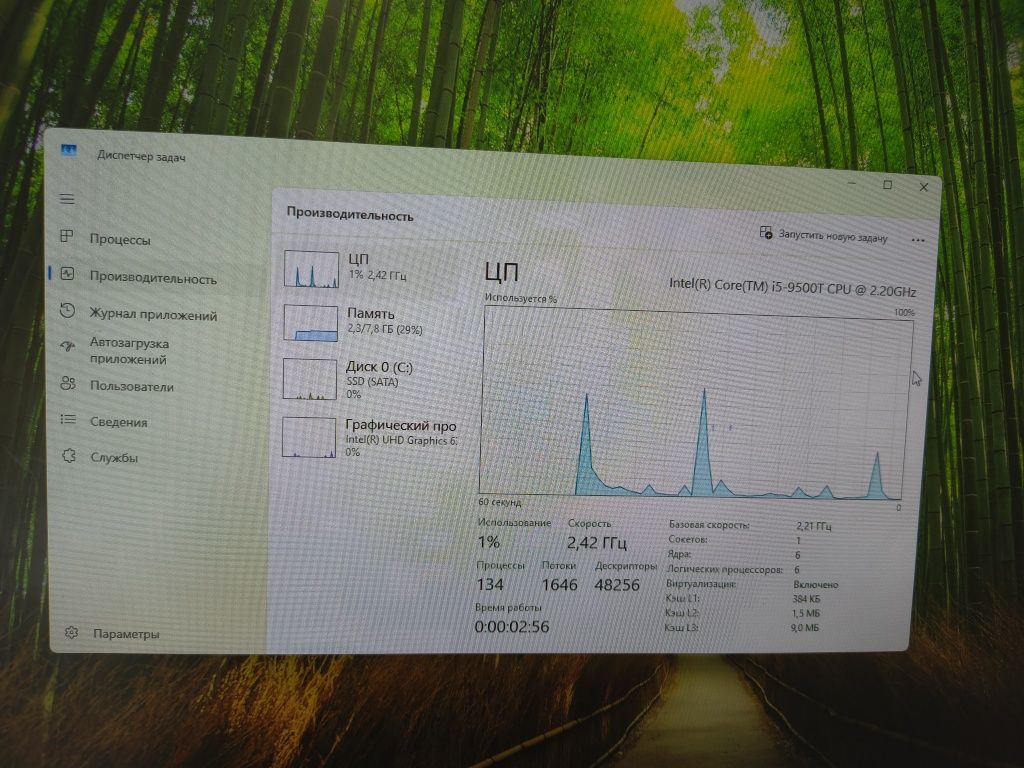Screen dimensions: 1024x768
Task: Open the Процессы page
Action: pos(120,239)
